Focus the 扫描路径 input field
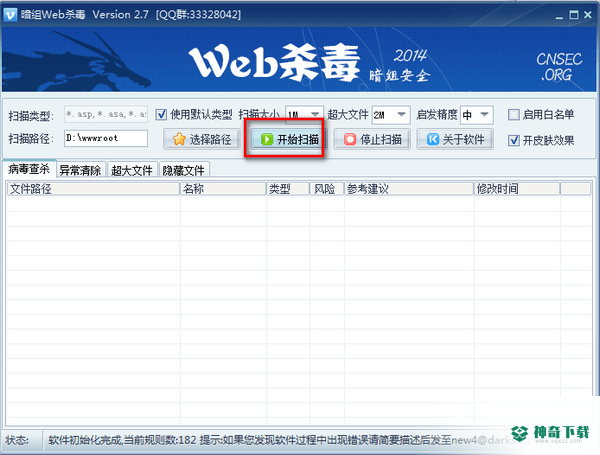The image size is (600, 455). [x=106, y=138]
